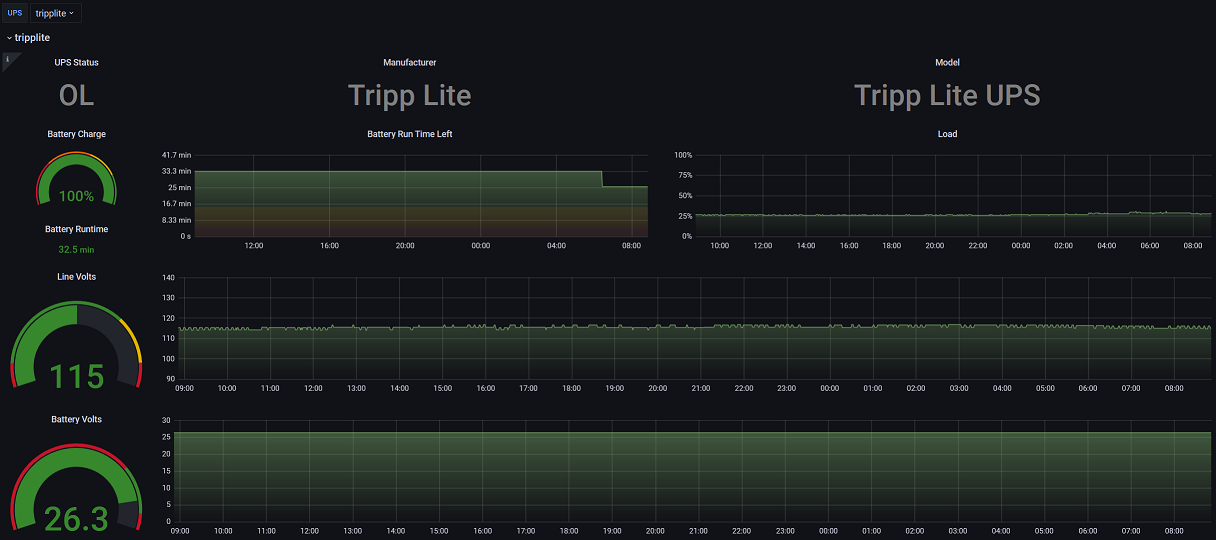This screenshot has width=1216, height=540.
Task: Click the battery volts graph area
Action: 695,470
